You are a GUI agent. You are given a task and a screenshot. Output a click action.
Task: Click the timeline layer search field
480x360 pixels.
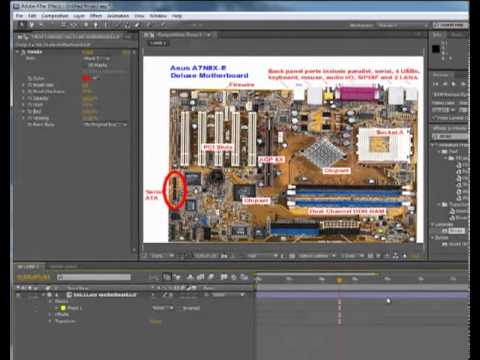94,277
